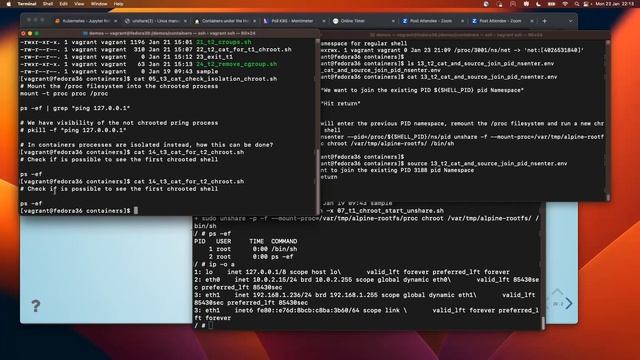Click '24_t2_remove_cgroup.sh' green filename
The width and height of the screenshot is (640, 360).
[236, 64]
